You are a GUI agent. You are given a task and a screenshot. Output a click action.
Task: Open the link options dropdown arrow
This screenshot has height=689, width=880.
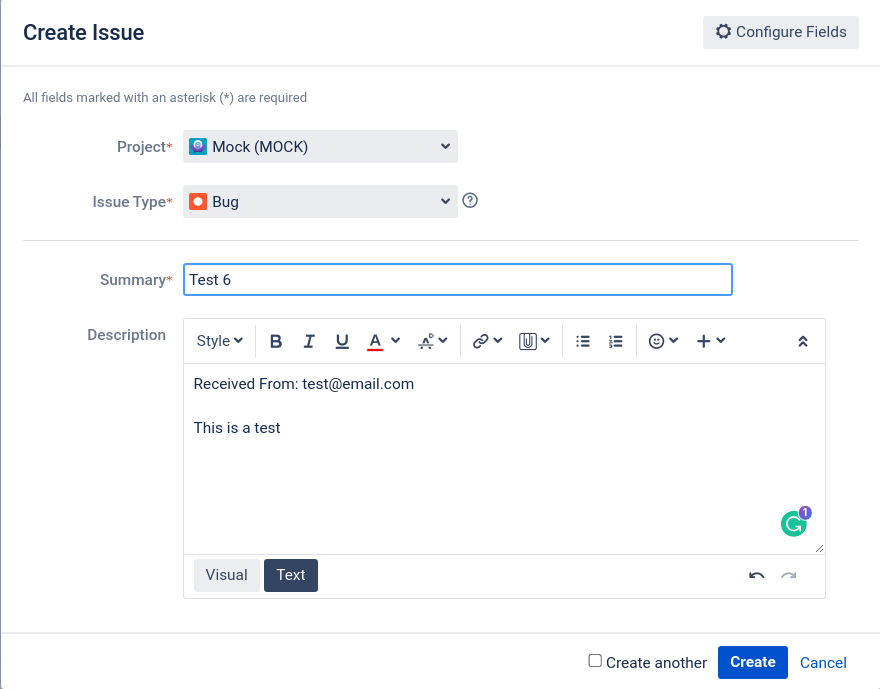coord(498,341)
